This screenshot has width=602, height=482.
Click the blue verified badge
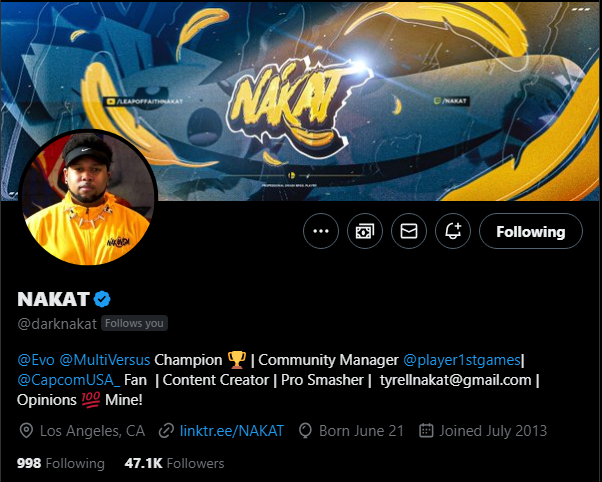102,299
